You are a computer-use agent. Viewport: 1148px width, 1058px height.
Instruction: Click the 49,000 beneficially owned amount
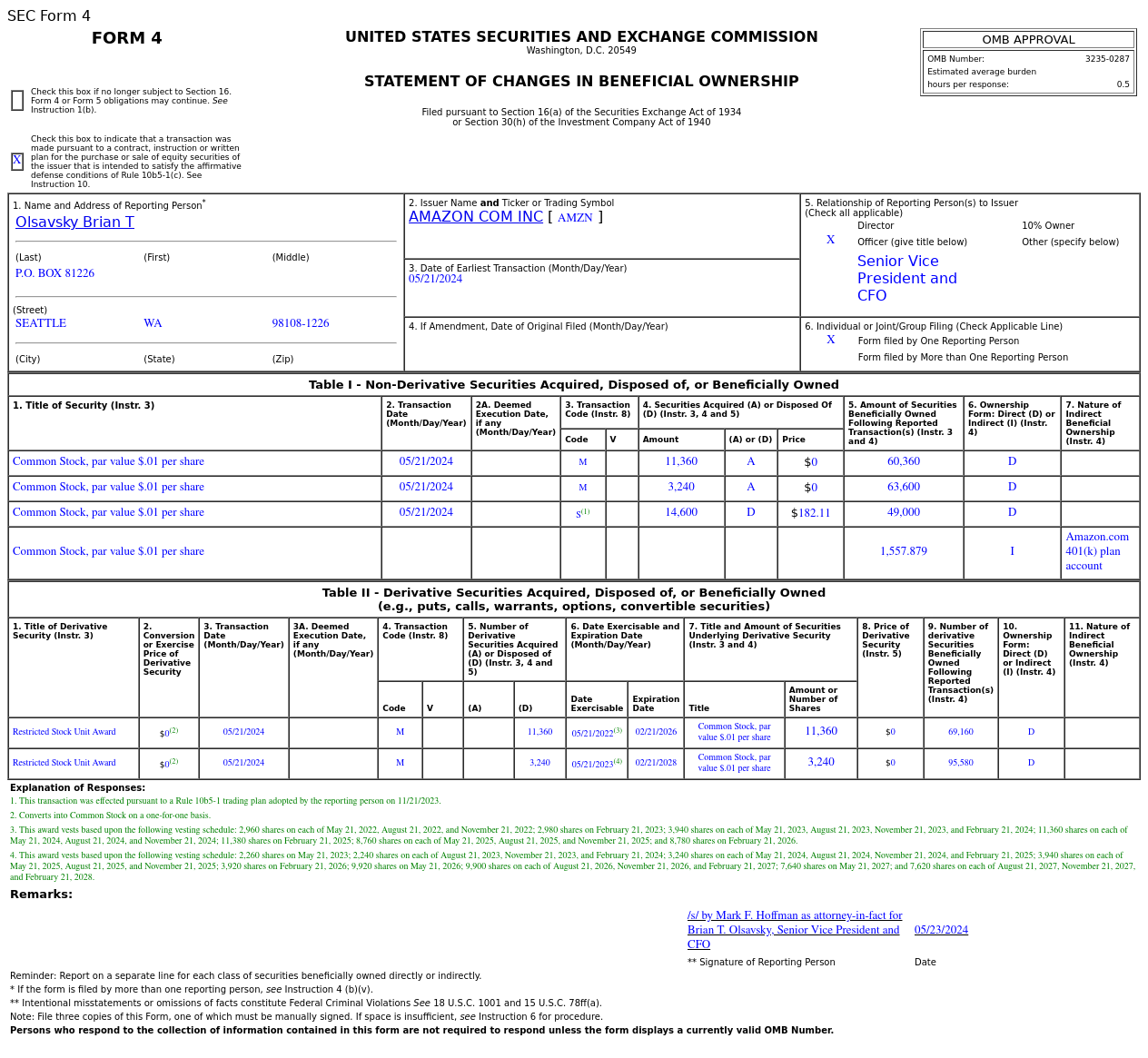click(904, 513)
